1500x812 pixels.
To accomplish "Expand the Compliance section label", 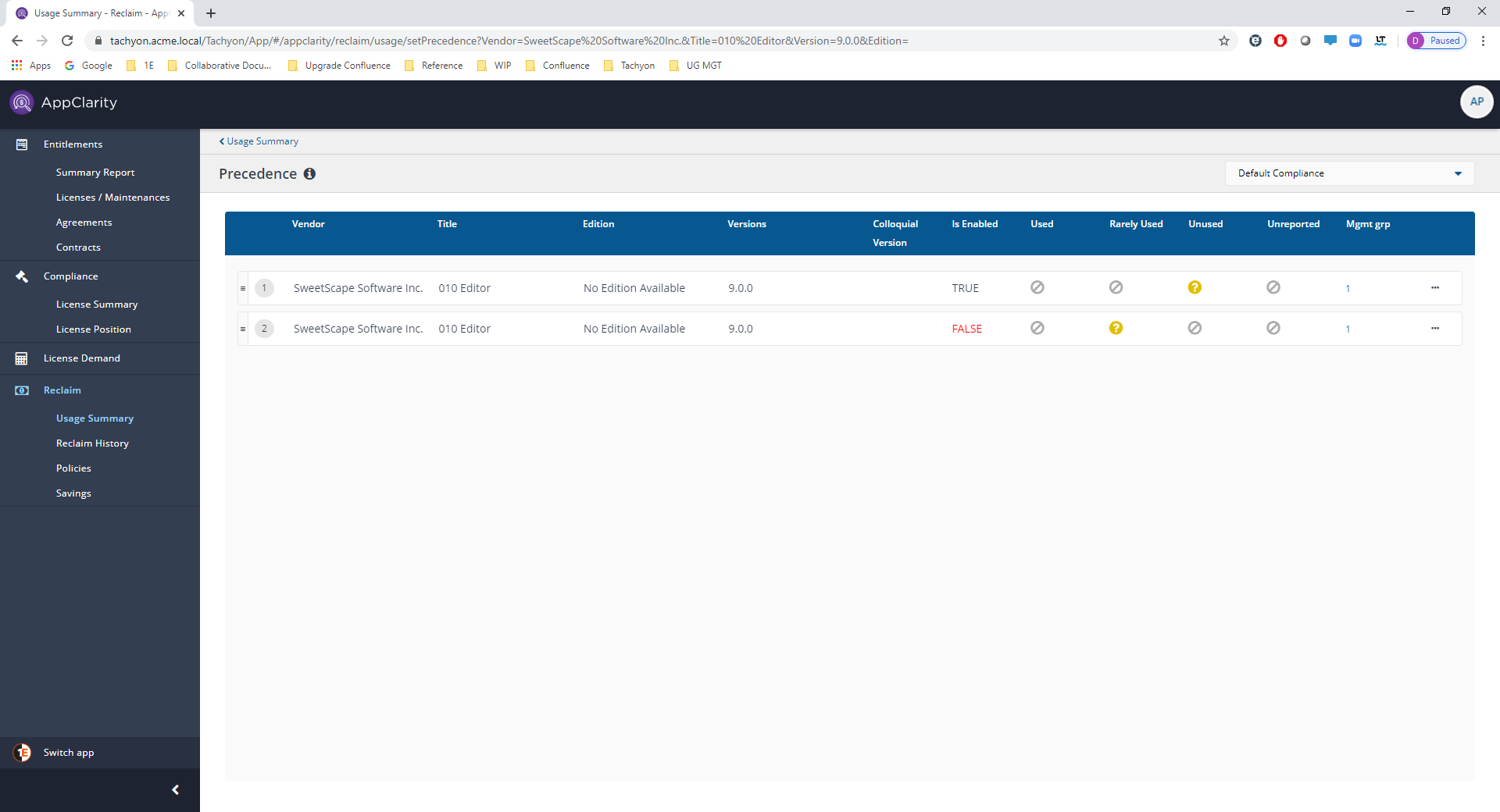I will coord(70,276).
